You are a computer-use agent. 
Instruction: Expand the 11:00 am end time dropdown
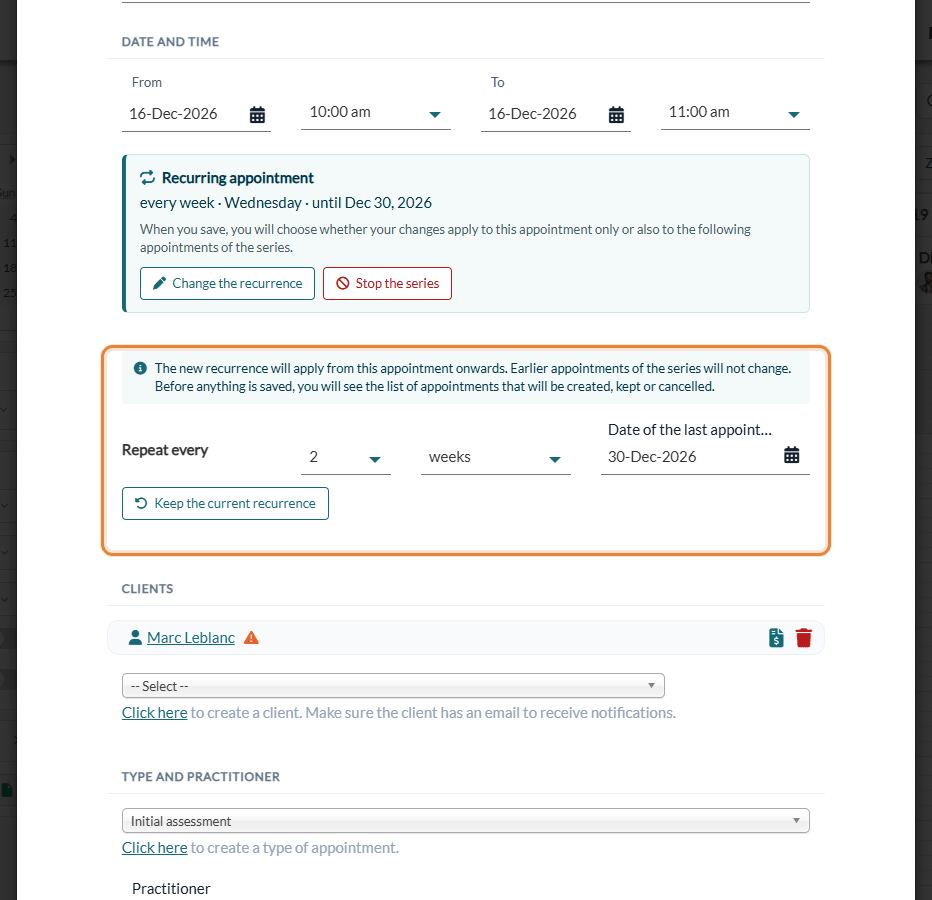click(x=735, y=113)
